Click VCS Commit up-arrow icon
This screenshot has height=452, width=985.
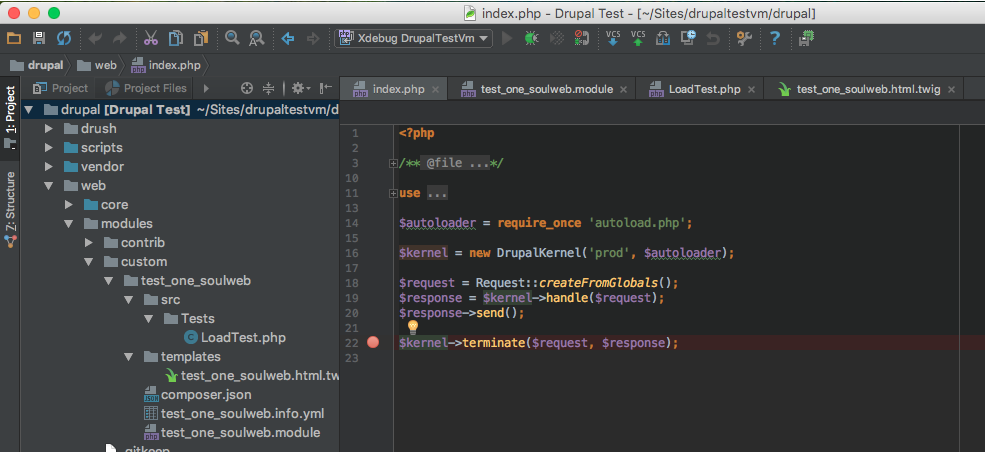(638, 39)
